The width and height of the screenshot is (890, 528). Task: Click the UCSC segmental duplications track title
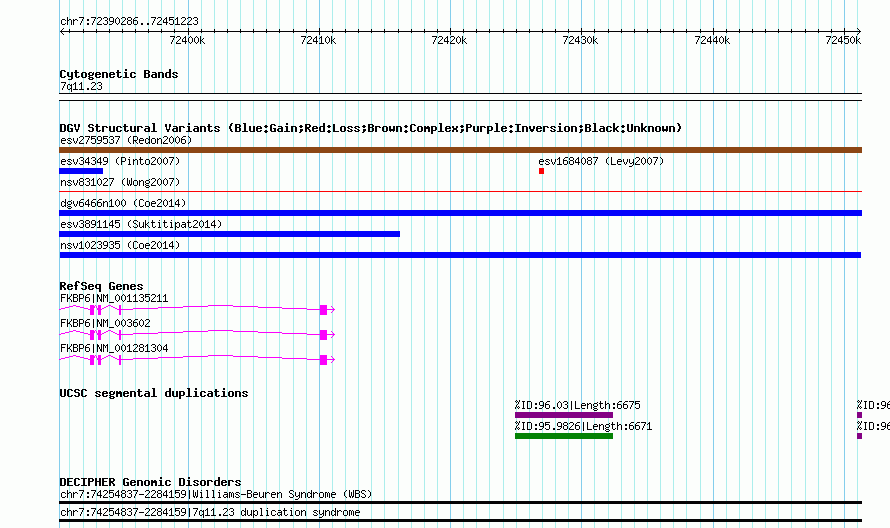pyautogui.click(x=154, y=393)
